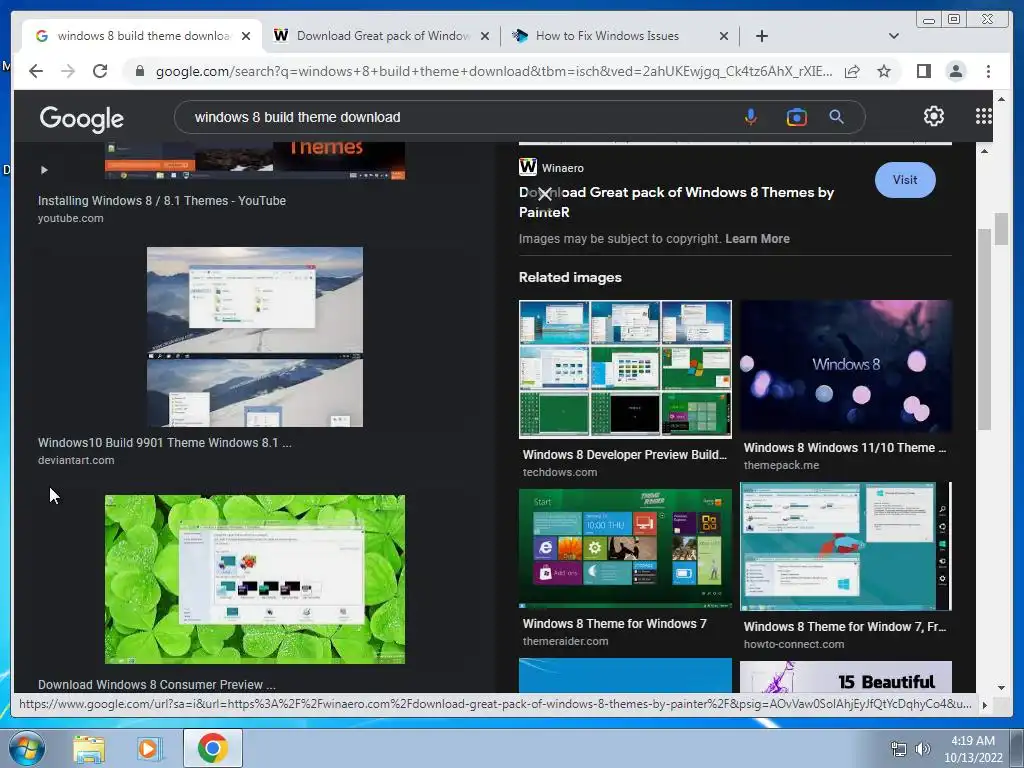
Task: Click the browser Back arrow
Action: tap(36, 71)
